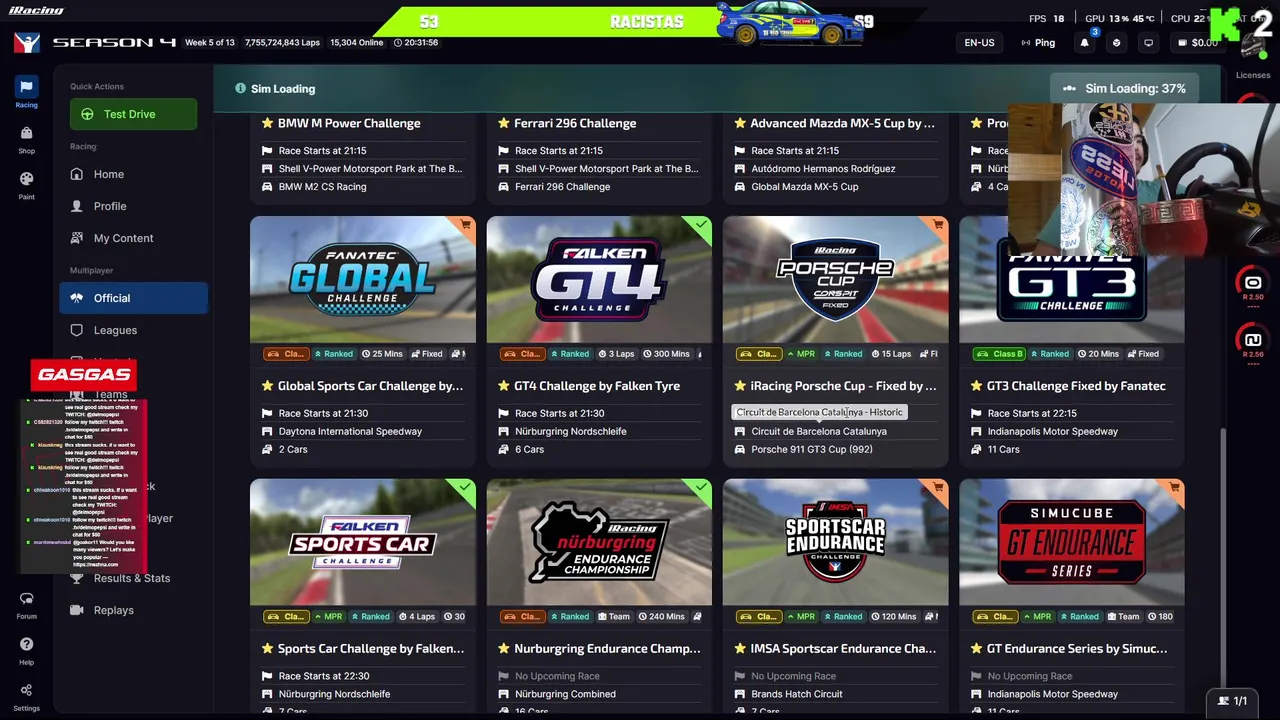Open the IMSA Sportscar Endurance thumbnail

tap(835, 542)
